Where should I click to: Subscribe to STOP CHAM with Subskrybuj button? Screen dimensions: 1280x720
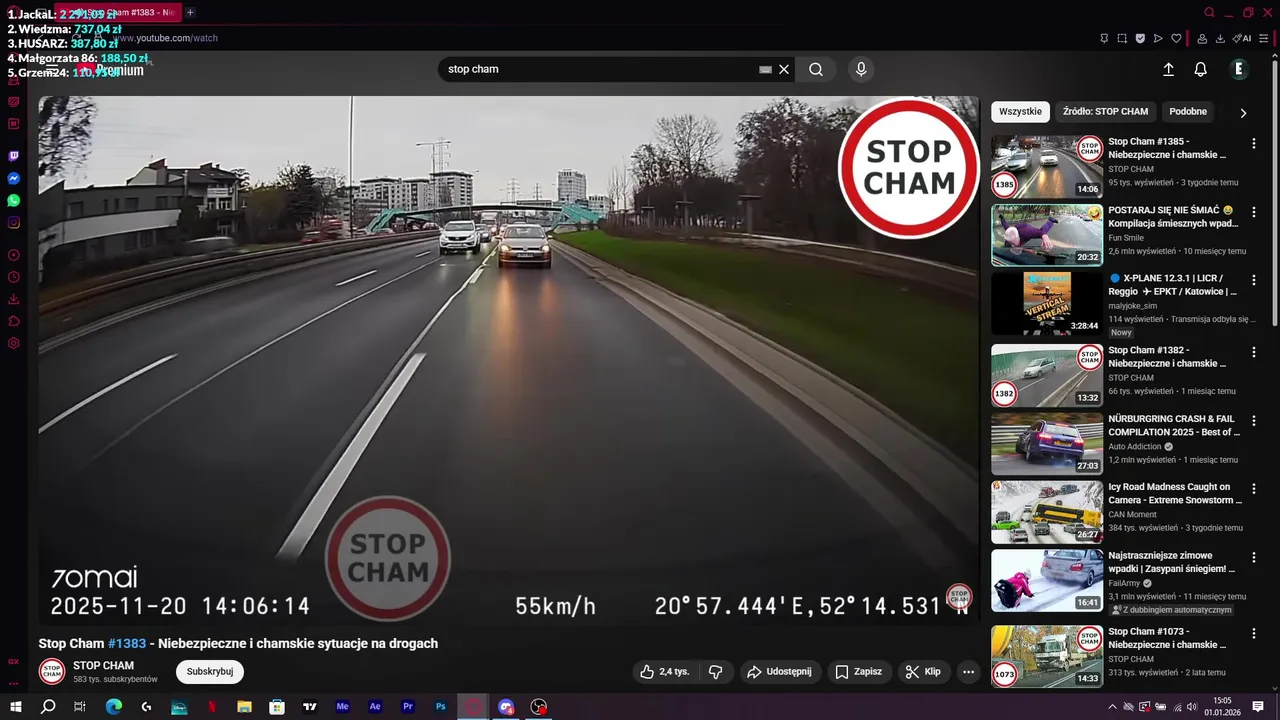pos(210,671)
